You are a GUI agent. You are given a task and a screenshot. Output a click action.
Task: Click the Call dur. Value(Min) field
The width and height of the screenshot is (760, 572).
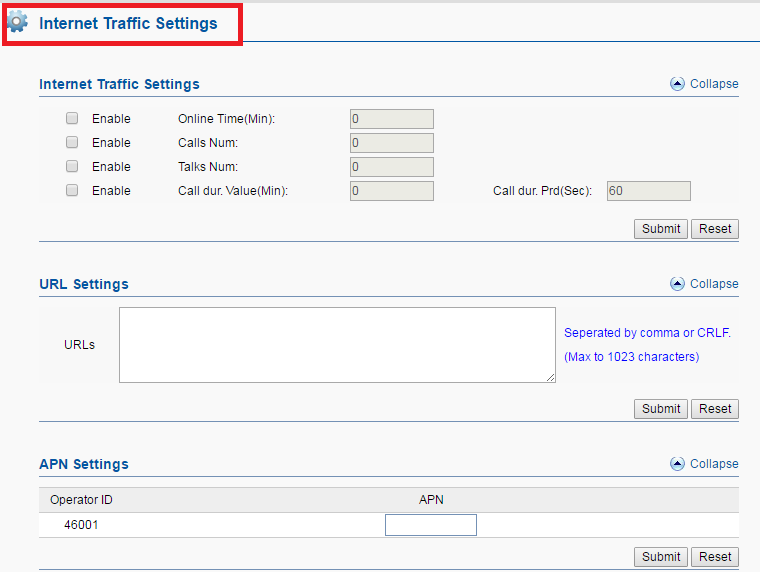392,191
